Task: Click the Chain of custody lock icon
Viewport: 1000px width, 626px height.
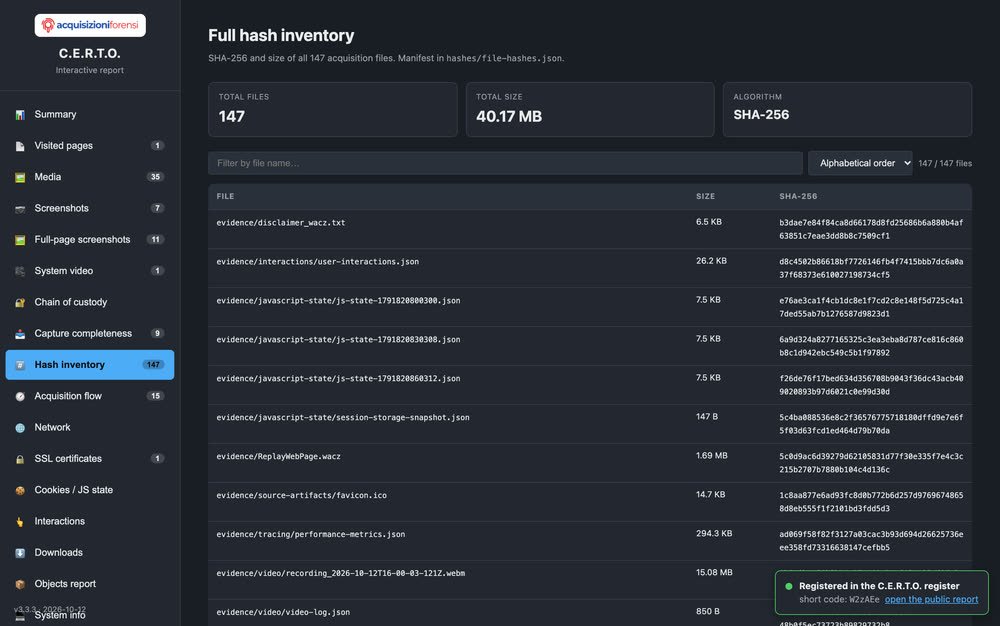Action: (20, 302)
